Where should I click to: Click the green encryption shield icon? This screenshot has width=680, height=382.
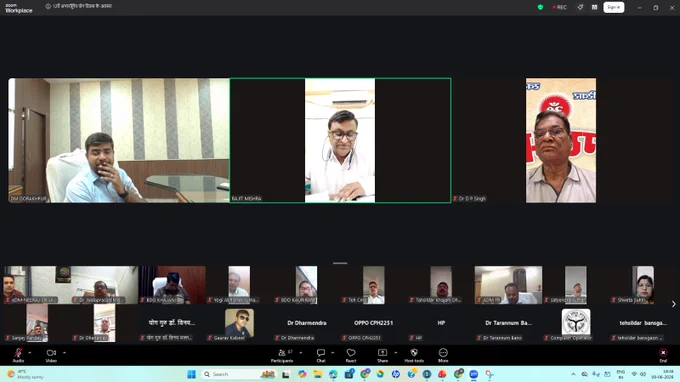pos(540,7)
